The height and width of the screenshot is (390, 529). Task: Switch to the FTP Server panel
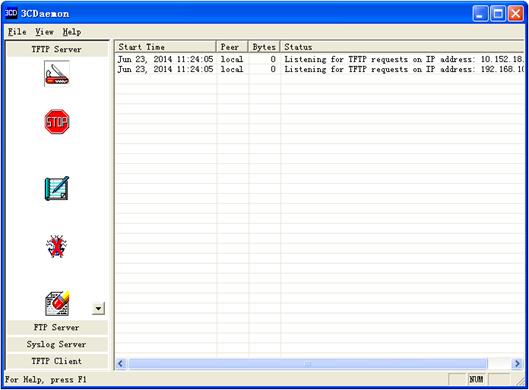click(57, 328)
